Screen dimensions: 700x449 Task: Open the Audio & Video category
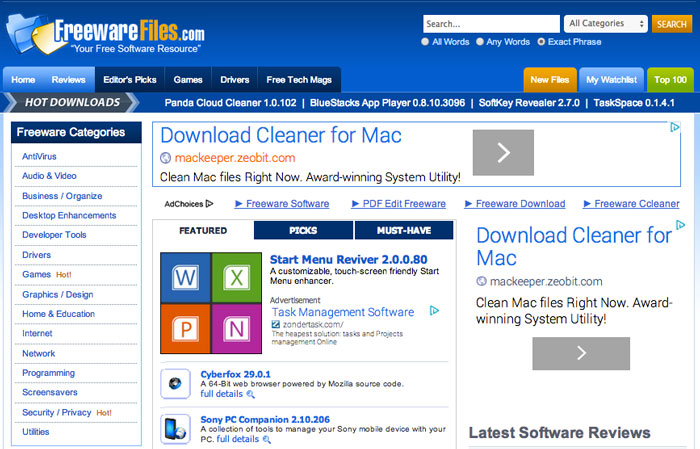(x=49, y=176)
